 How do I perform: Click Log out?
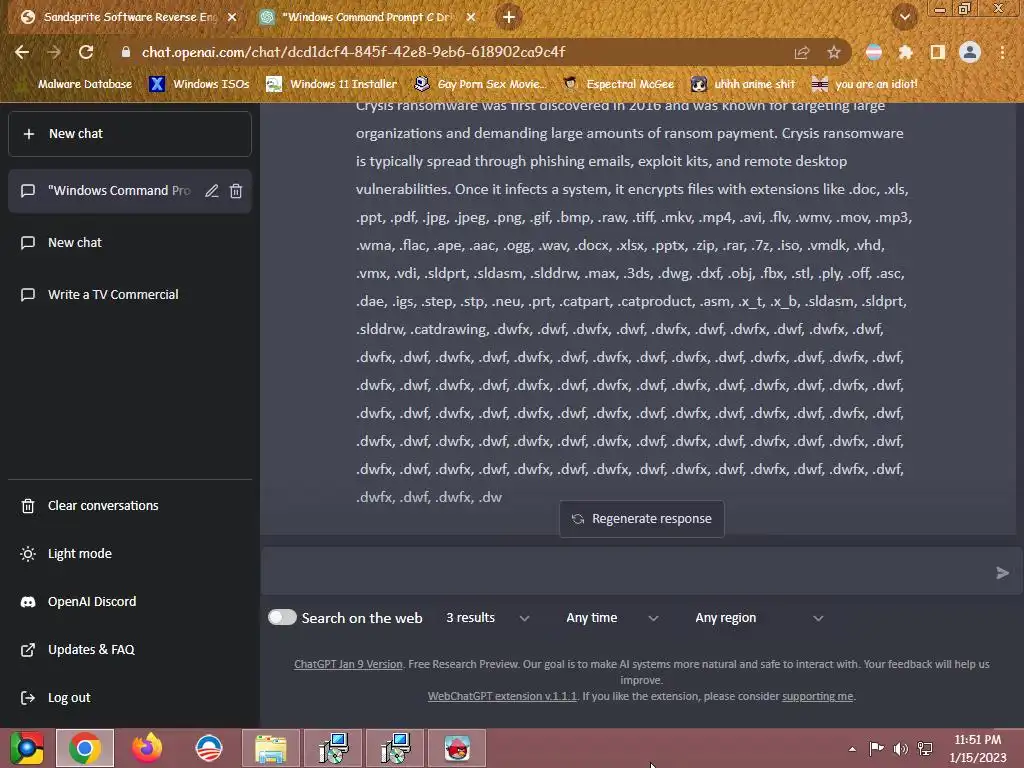point(129,697)
